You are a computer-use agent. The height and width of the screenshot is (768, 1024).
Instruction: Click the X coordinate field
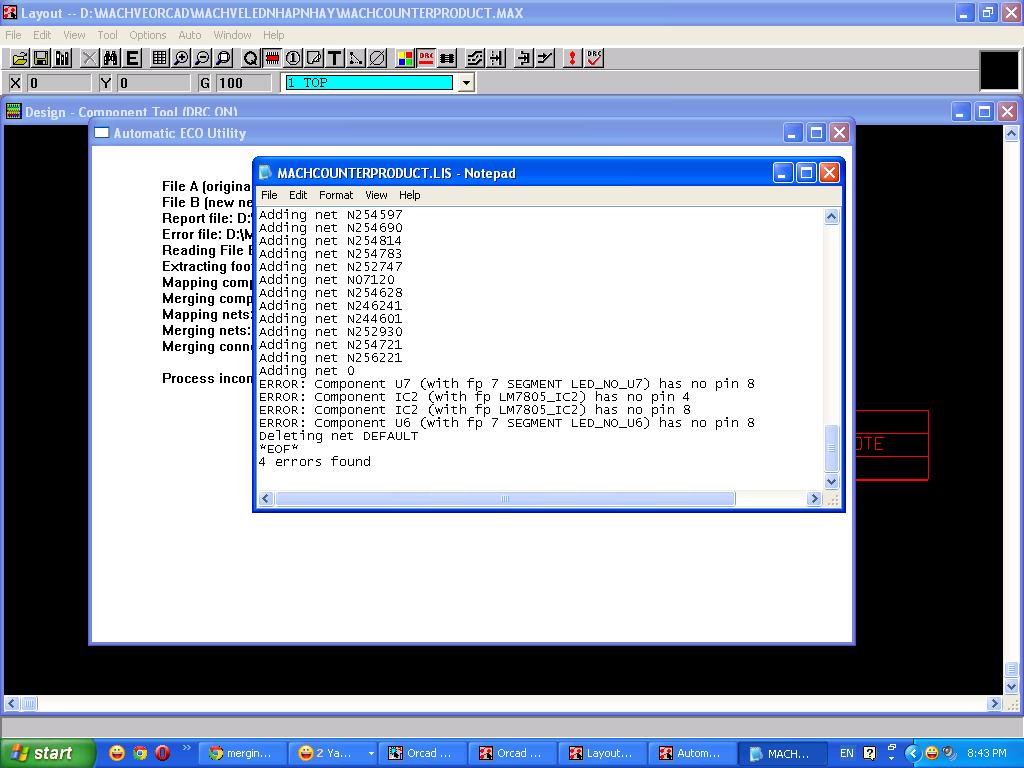(x=58, y=83)
